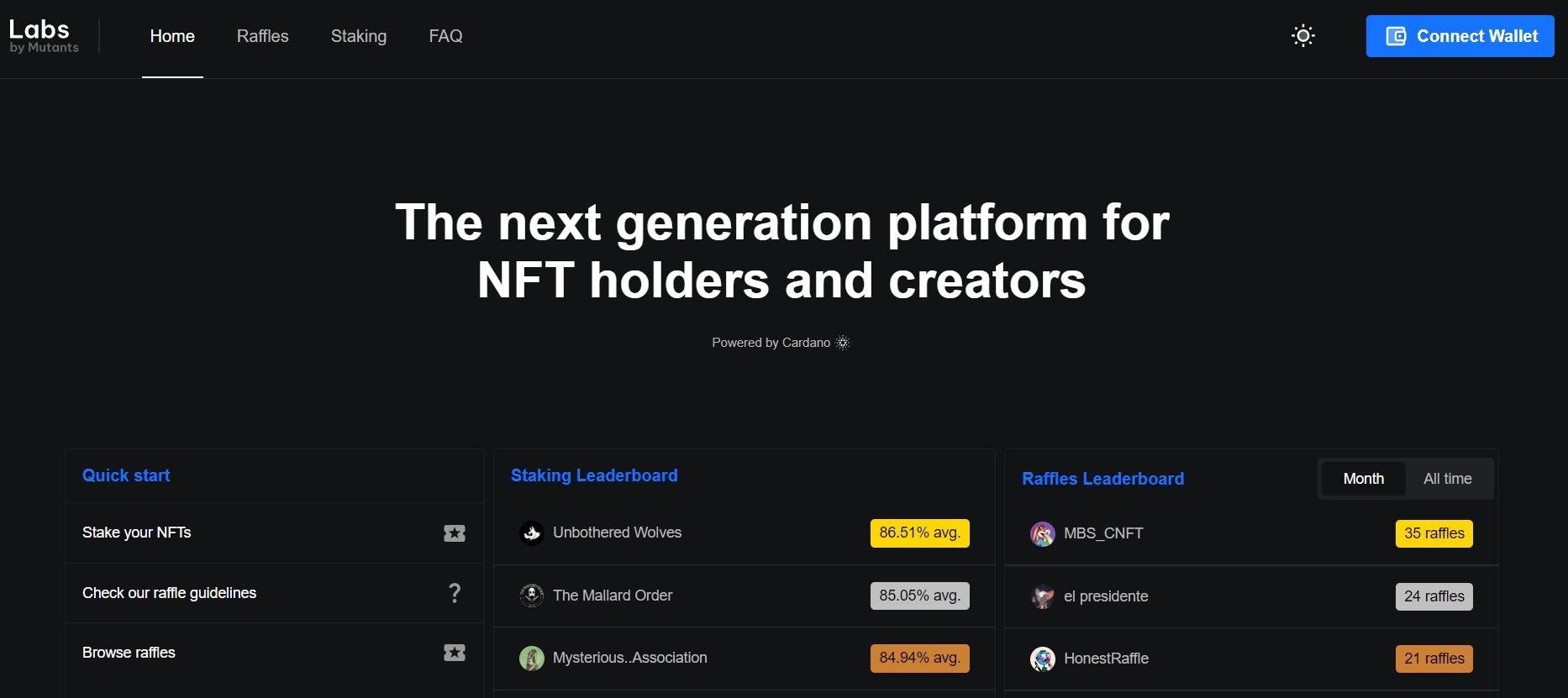Click the ticket icon beside Browse raffles
The height and width of the screenshot is (698, 1568).
click(x=454, y=653)
